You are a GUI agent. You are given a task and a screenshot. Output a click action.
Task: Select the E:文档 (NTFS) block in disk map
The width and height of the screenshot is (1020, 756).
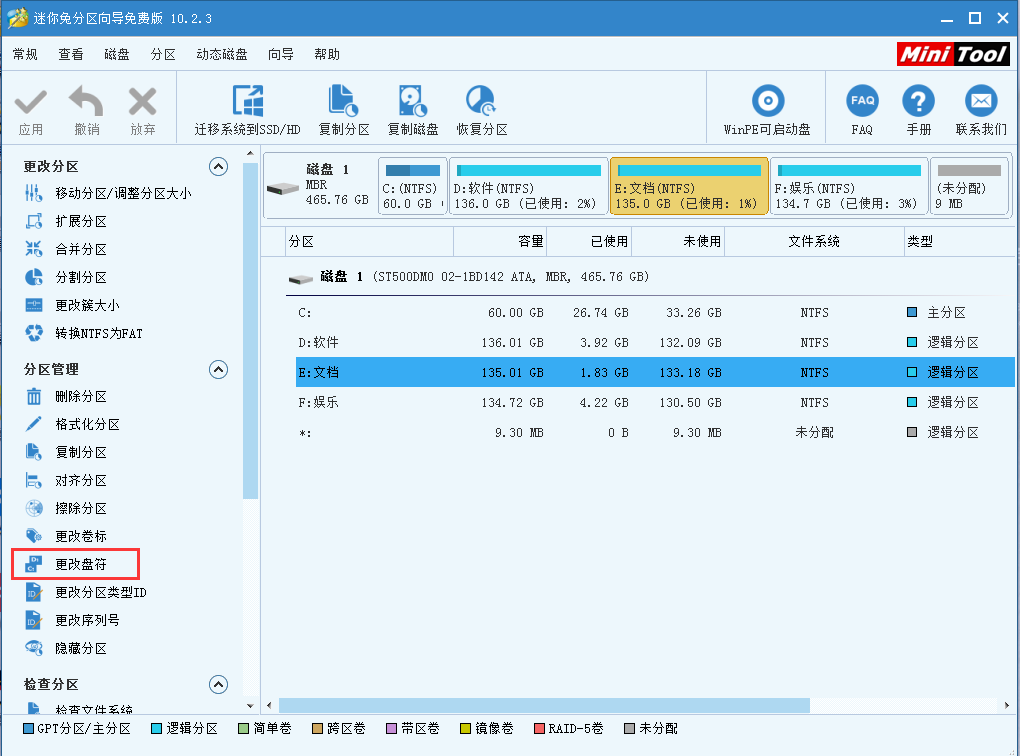689,186
